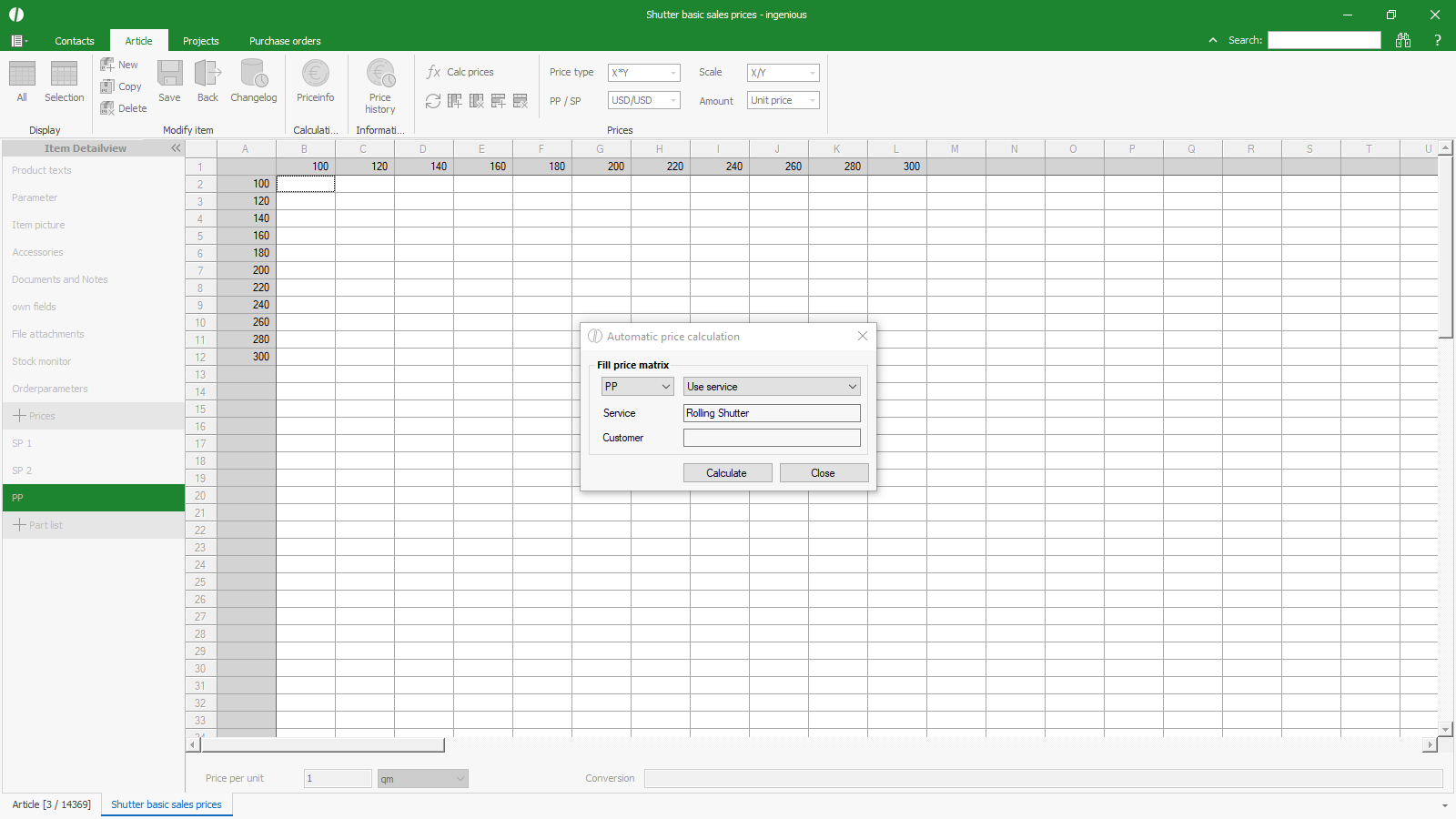Open the Price type X*Y dropdown
The width and height of the screenshot is (1456, 819).
pyautogui.click(x=644, y=73)
